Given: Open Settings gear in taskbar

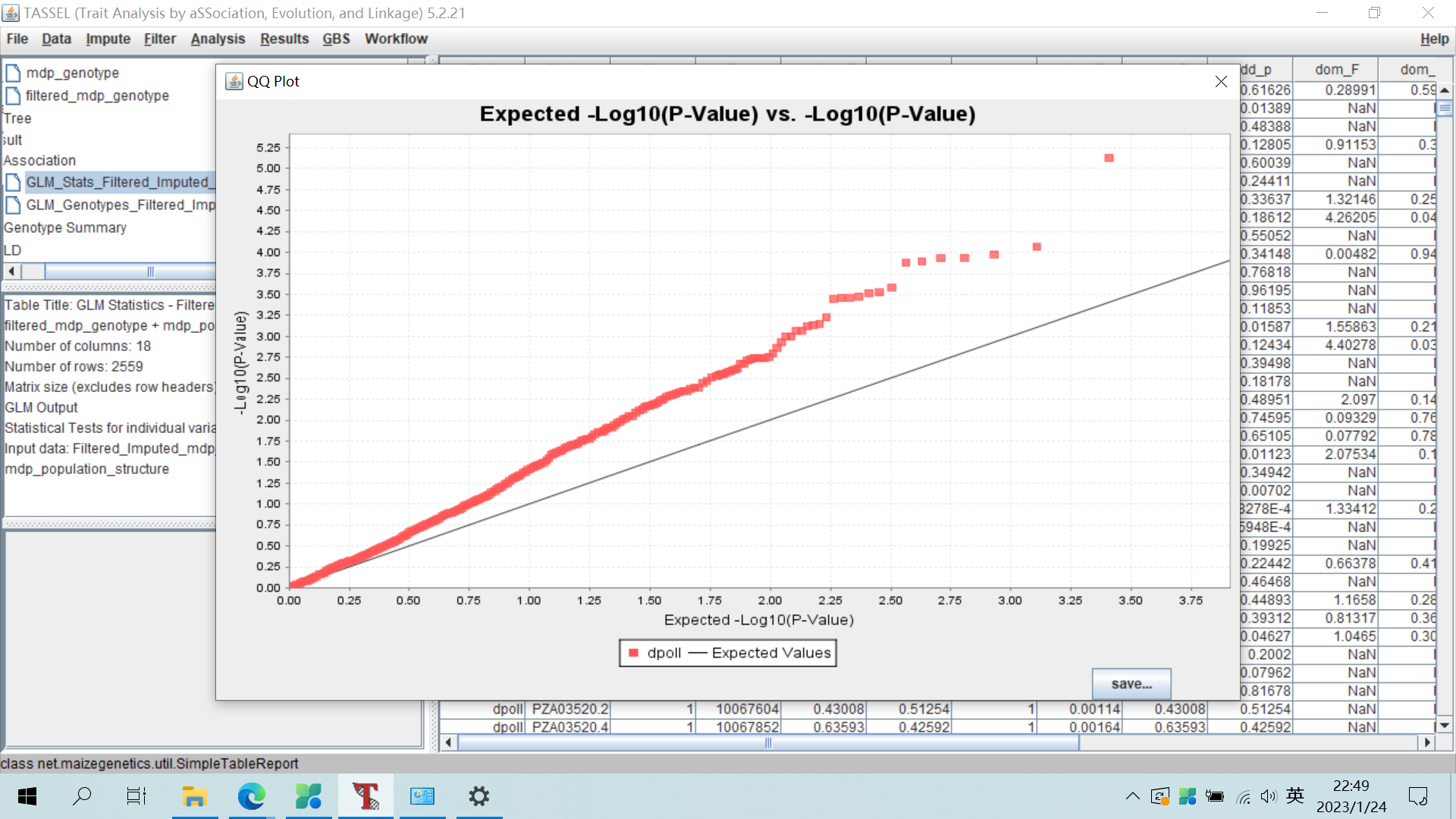Looking at the screenshot, I should coord(479,796).
